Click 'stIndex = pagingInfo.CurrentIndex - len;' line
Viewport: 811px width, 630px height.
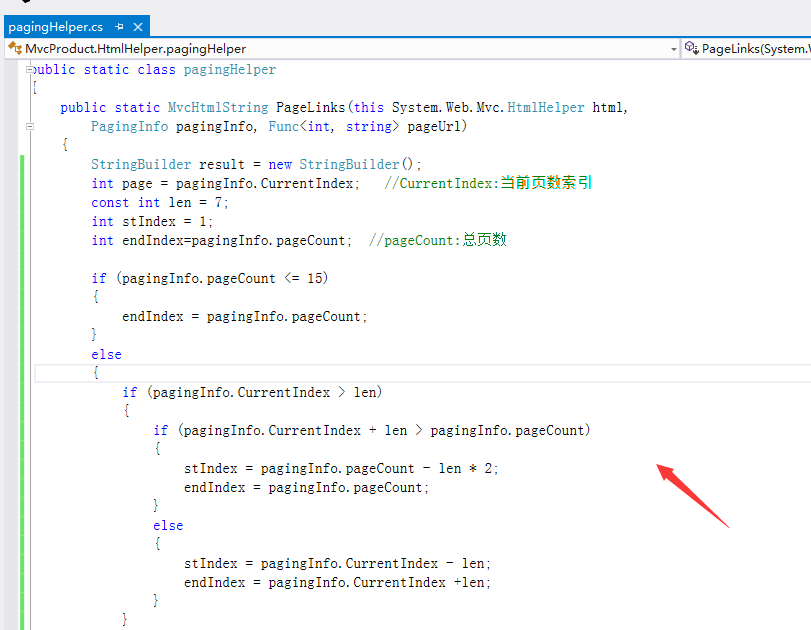[x=337, y=563]
